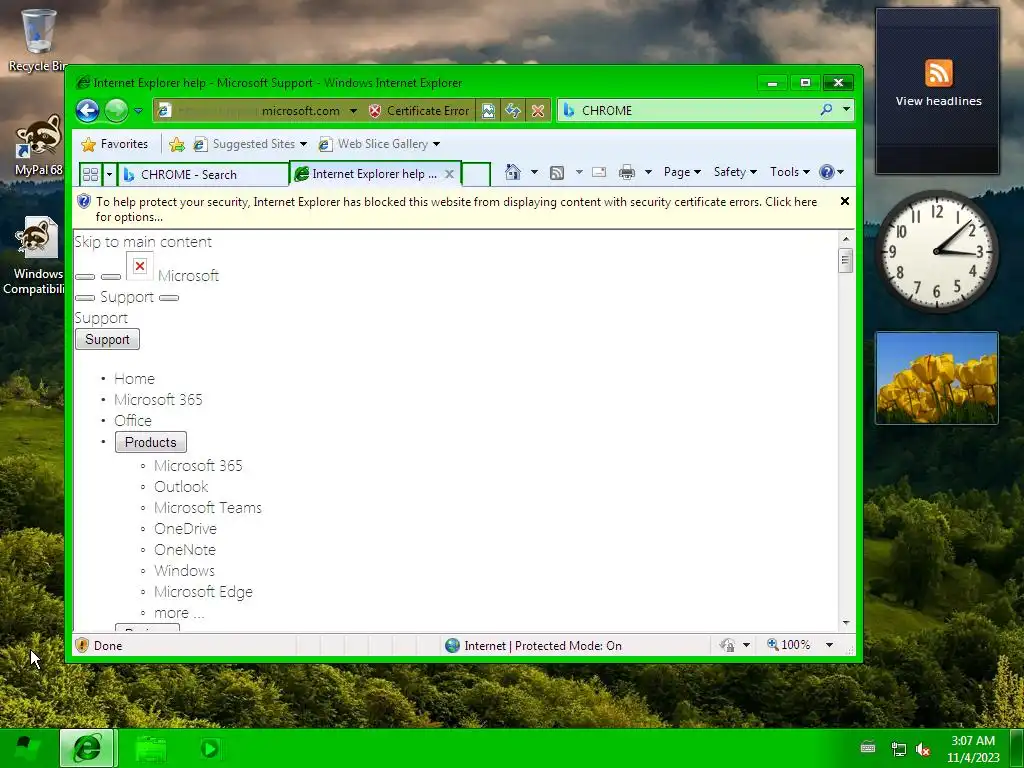Expand the address bar autocomplete arrow

coord(353,111)
